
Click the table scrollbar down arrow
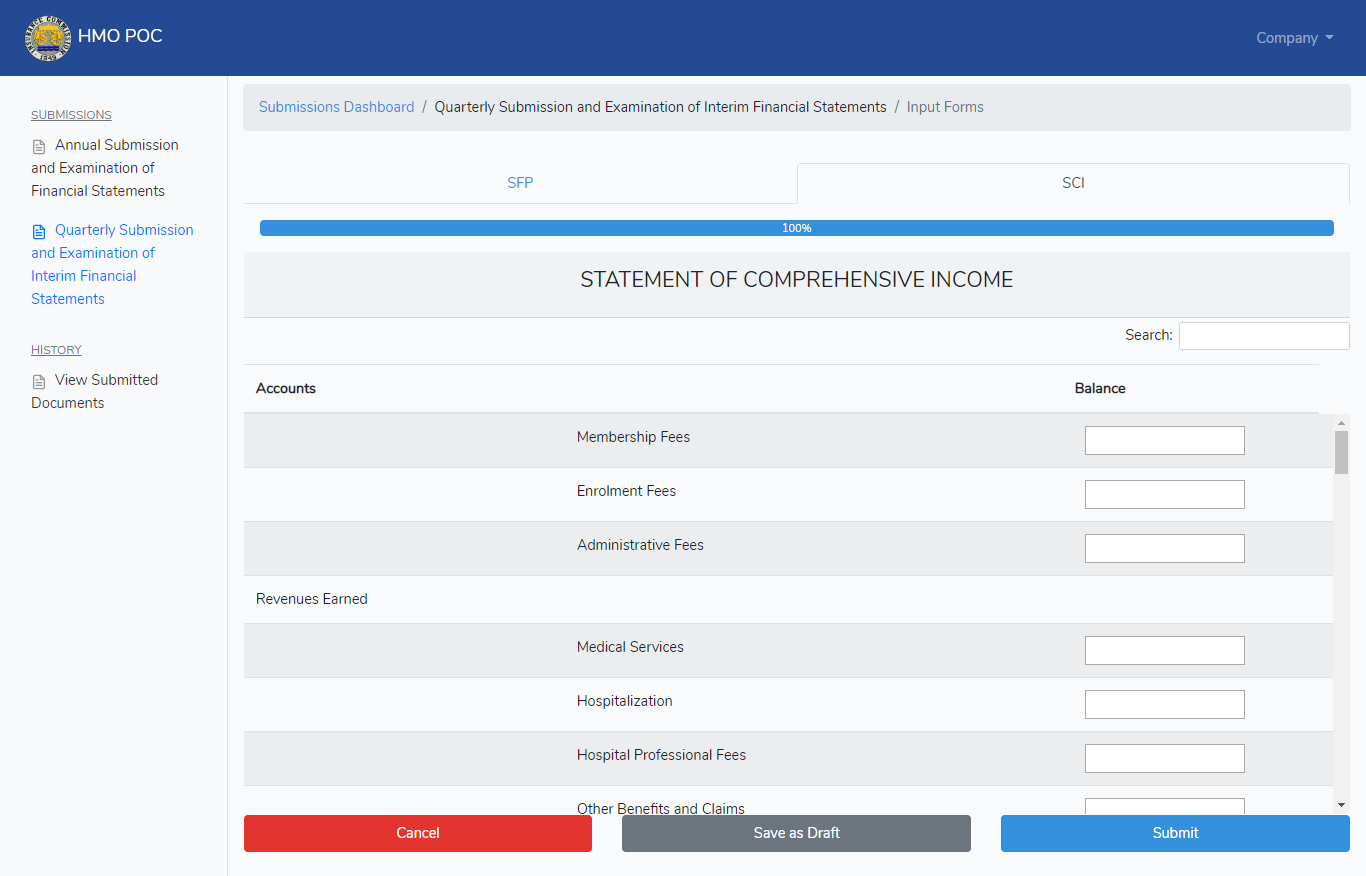[1341, 805]
